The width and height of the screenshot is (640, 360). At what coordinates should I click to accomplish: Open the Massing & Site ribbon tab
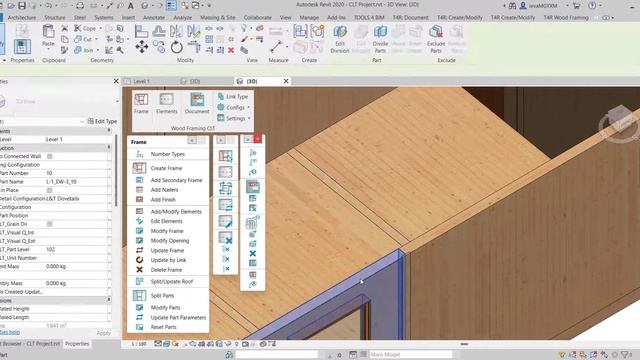pos(218,18)
